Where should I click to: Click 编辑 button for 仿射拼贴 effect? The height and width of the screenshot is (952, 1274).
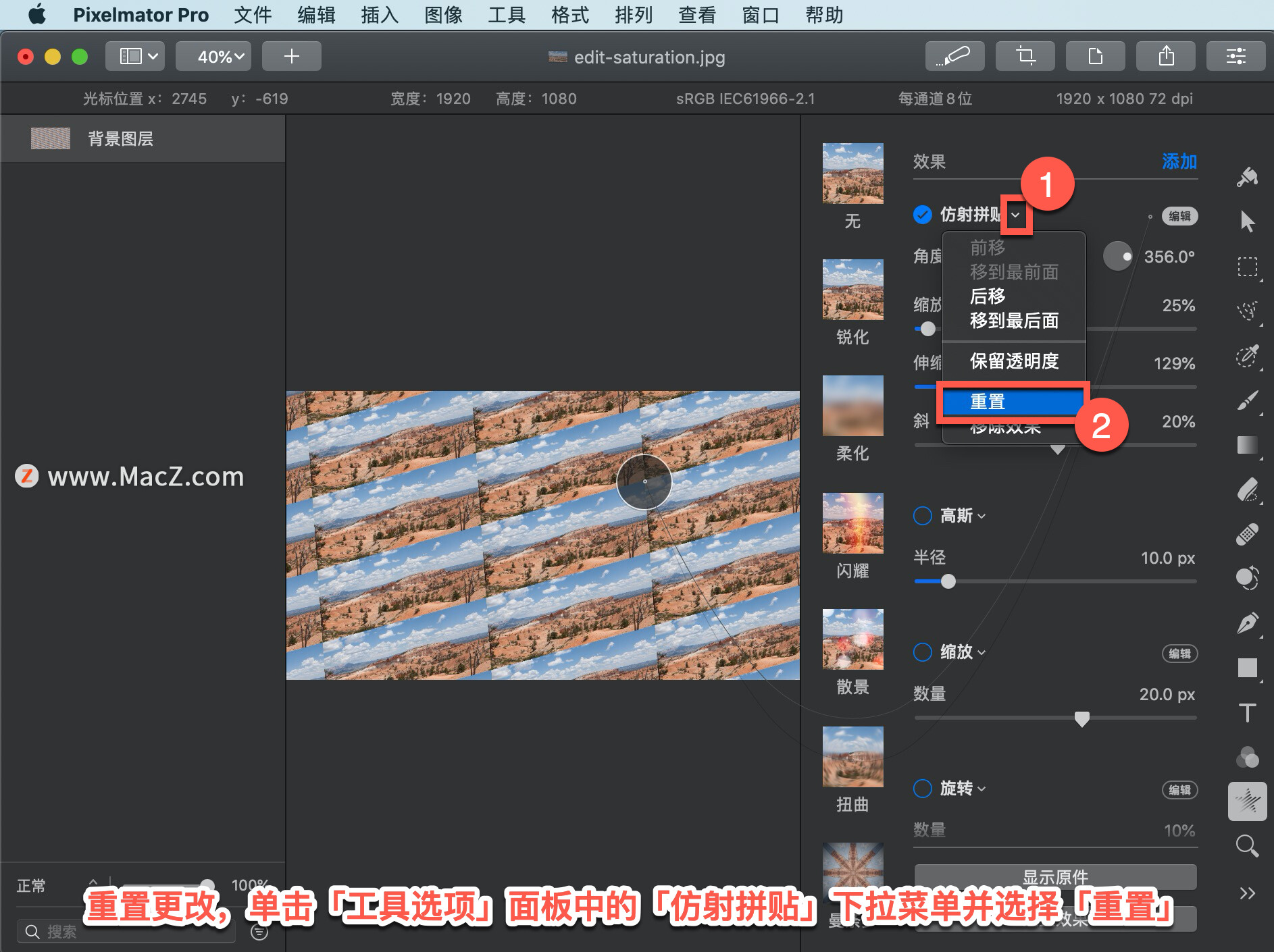pos(1179,216)
